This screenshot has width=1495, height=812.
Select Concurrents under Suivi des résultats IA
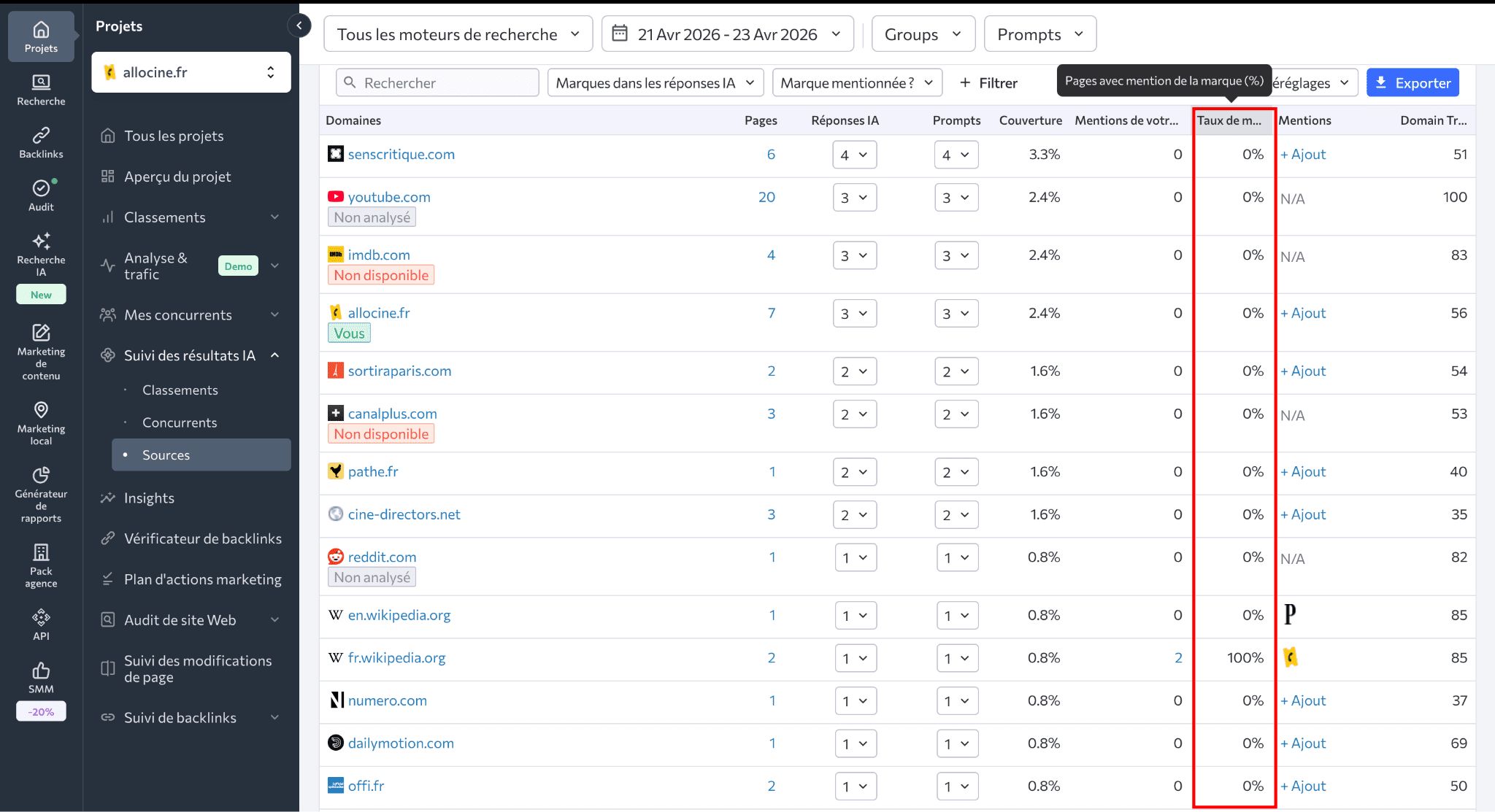180,422
